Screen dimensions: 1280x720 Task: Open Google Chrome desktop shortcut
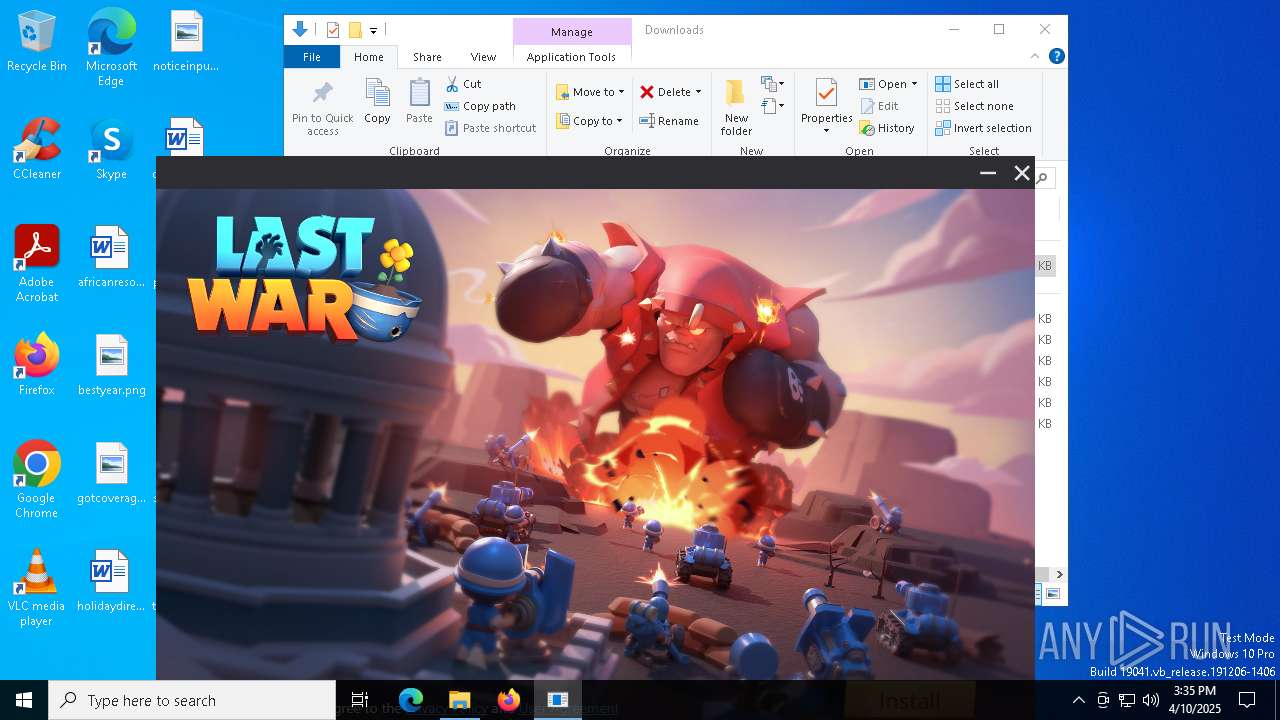[x=37, y=480]
